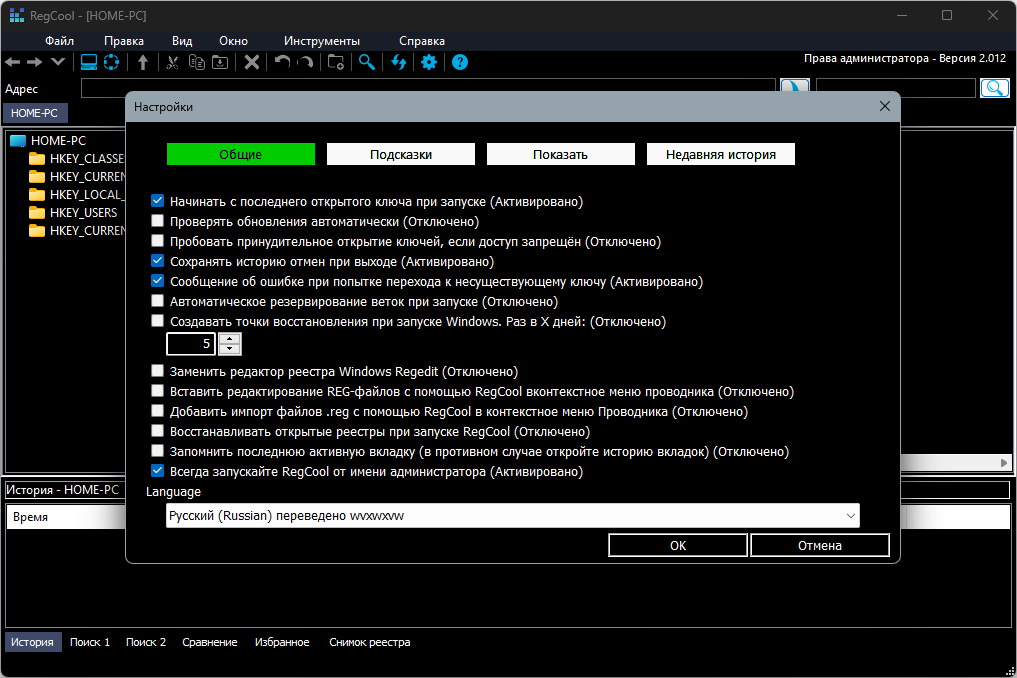This screenshot has height=678, width=1017.
Task: Switch to the Подсказки settings tab
Action: tap(401, 154)
